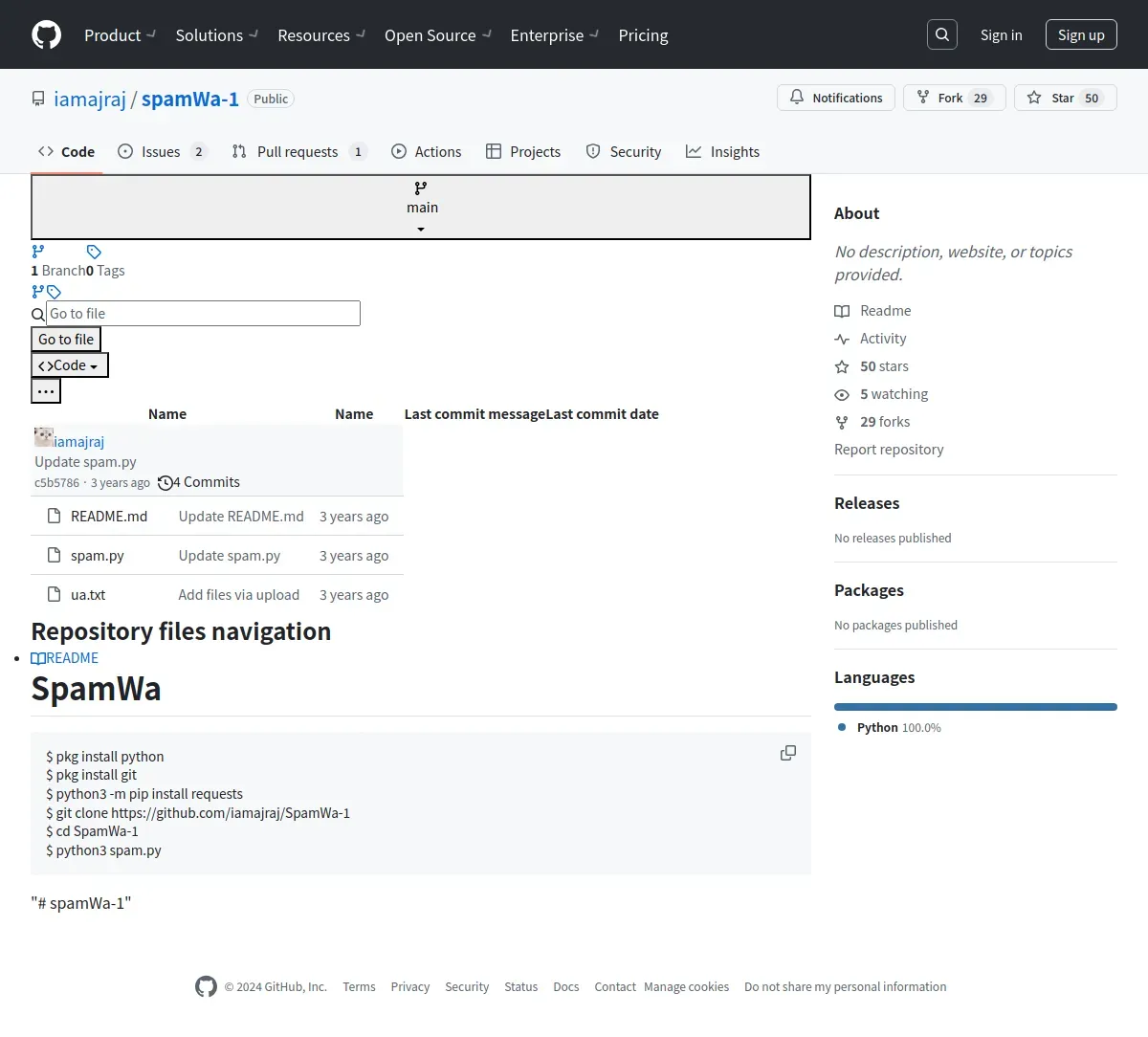Star this repository
Viewport: 1148px width, 1037px height.
pyautogui.click(x=1065, y=98)
